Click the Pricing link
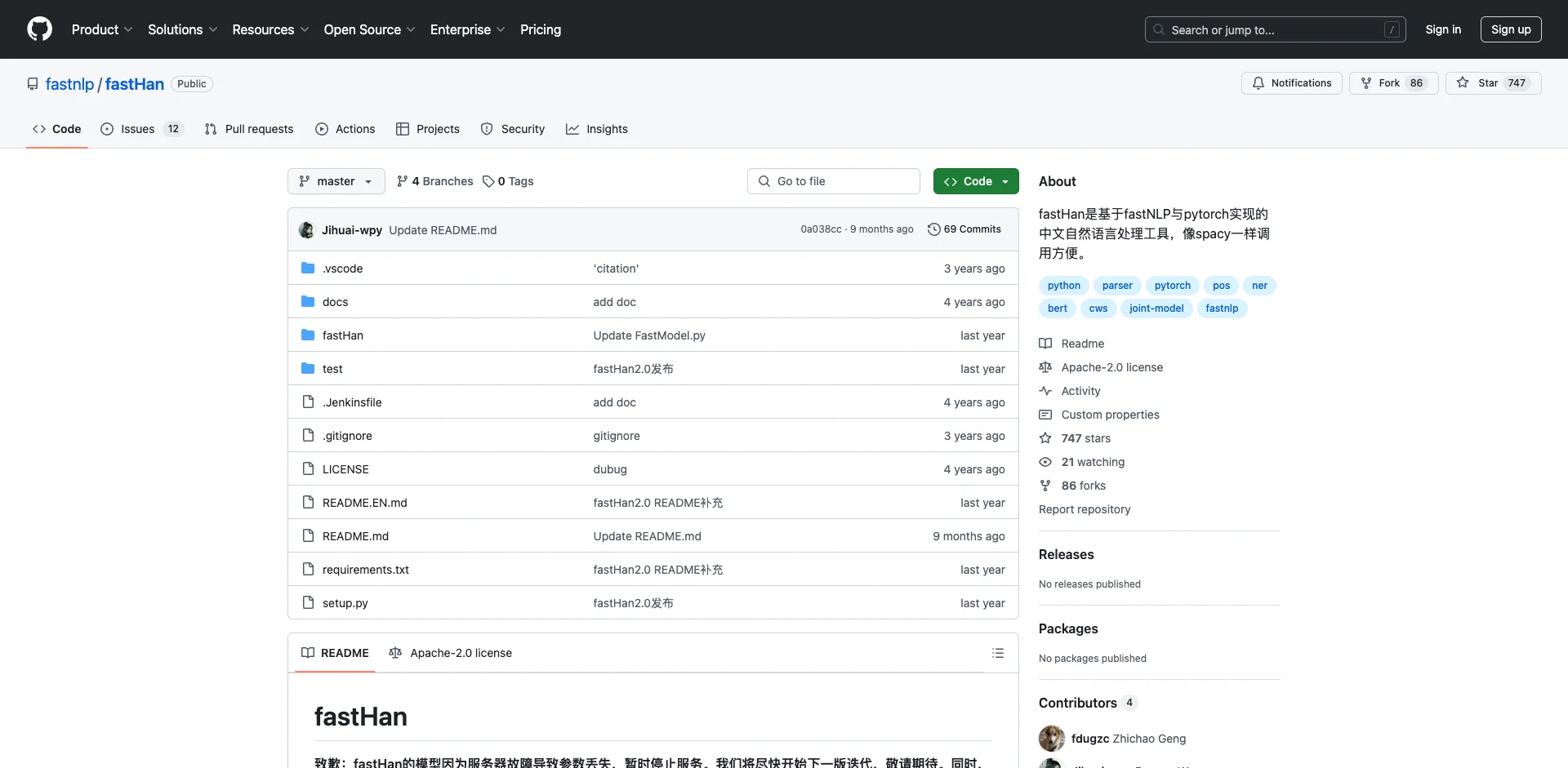 coord(541,29)
